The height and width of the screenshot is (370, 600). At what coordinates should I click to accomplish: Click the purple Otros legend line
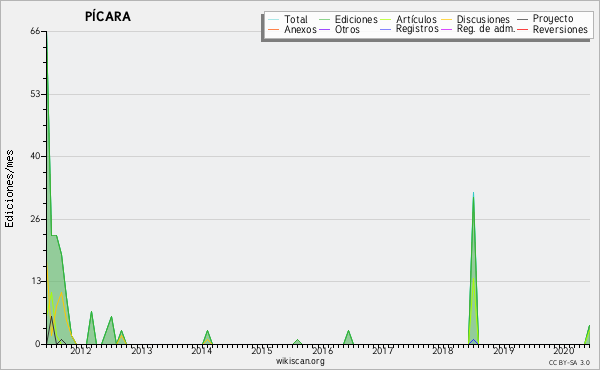(324, 29)
